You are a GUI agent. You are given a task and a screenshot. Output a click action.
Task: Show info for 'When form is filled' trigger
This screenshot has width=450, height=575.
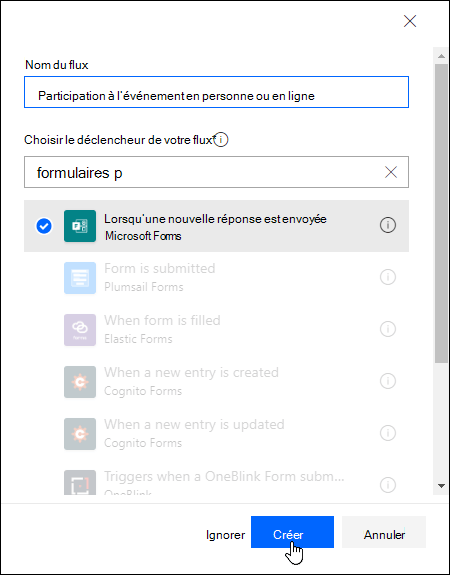388,329
